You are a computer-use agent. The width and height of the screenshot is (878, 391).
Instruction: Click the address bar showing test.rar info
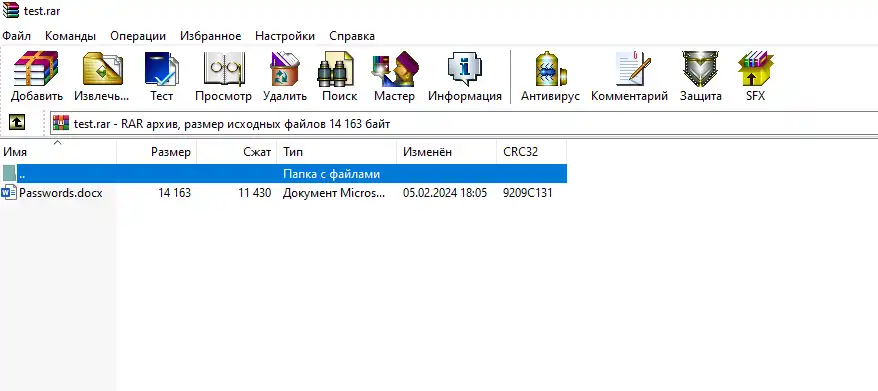[x=464, y=124]
